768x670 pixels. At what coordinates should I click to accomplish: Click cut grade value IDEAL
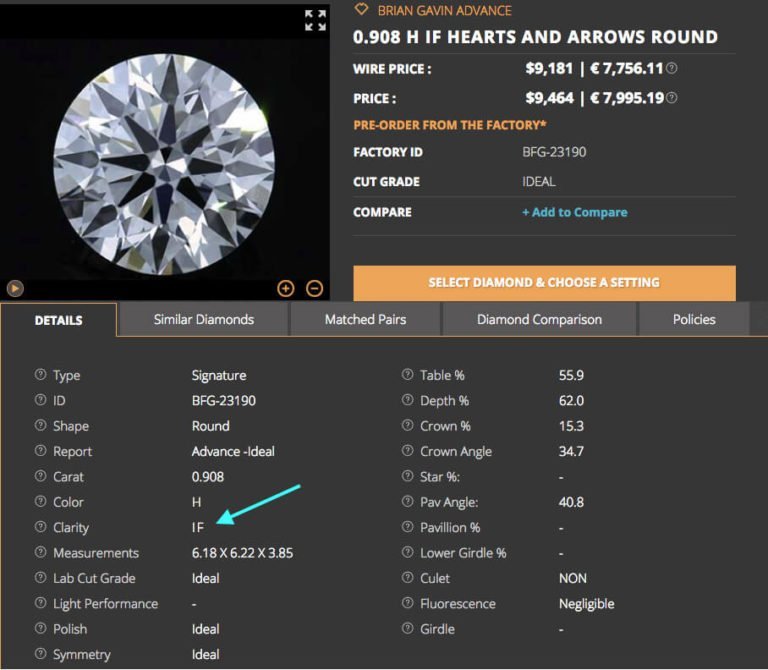[x=539, y=182]
